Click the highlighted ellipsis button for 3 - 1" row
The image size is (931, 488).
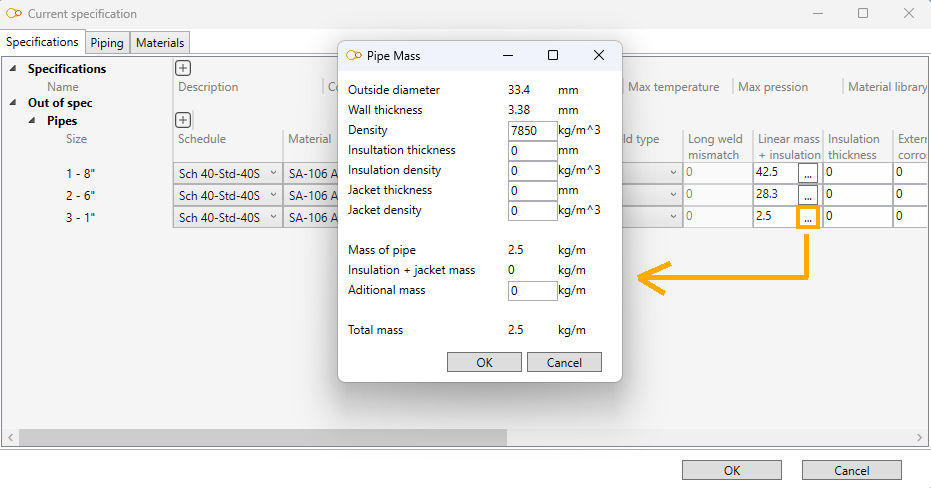(x=808, y=217)
